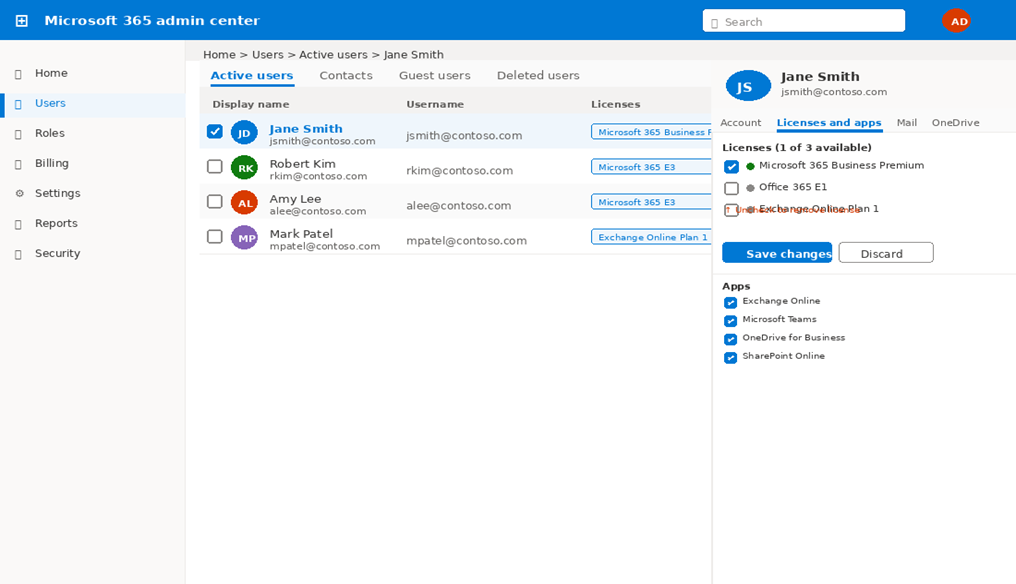1016x584 pixels.
Task: Uncheck the Microsoft Teams app
Action: point(730,321)
